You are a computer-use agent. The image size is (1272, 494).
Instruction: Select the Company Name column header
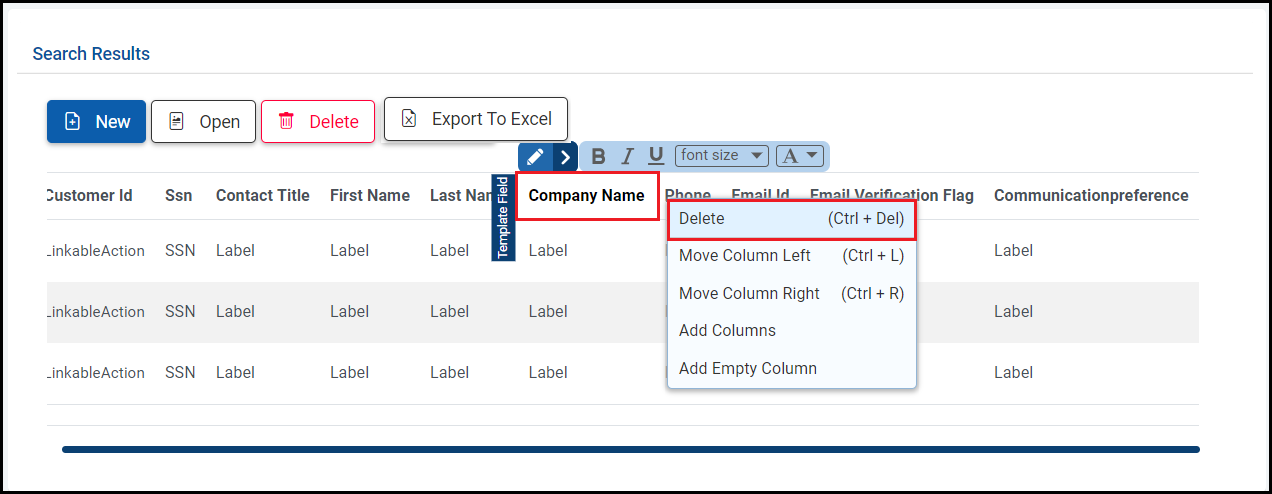click(x=586, y=196)
